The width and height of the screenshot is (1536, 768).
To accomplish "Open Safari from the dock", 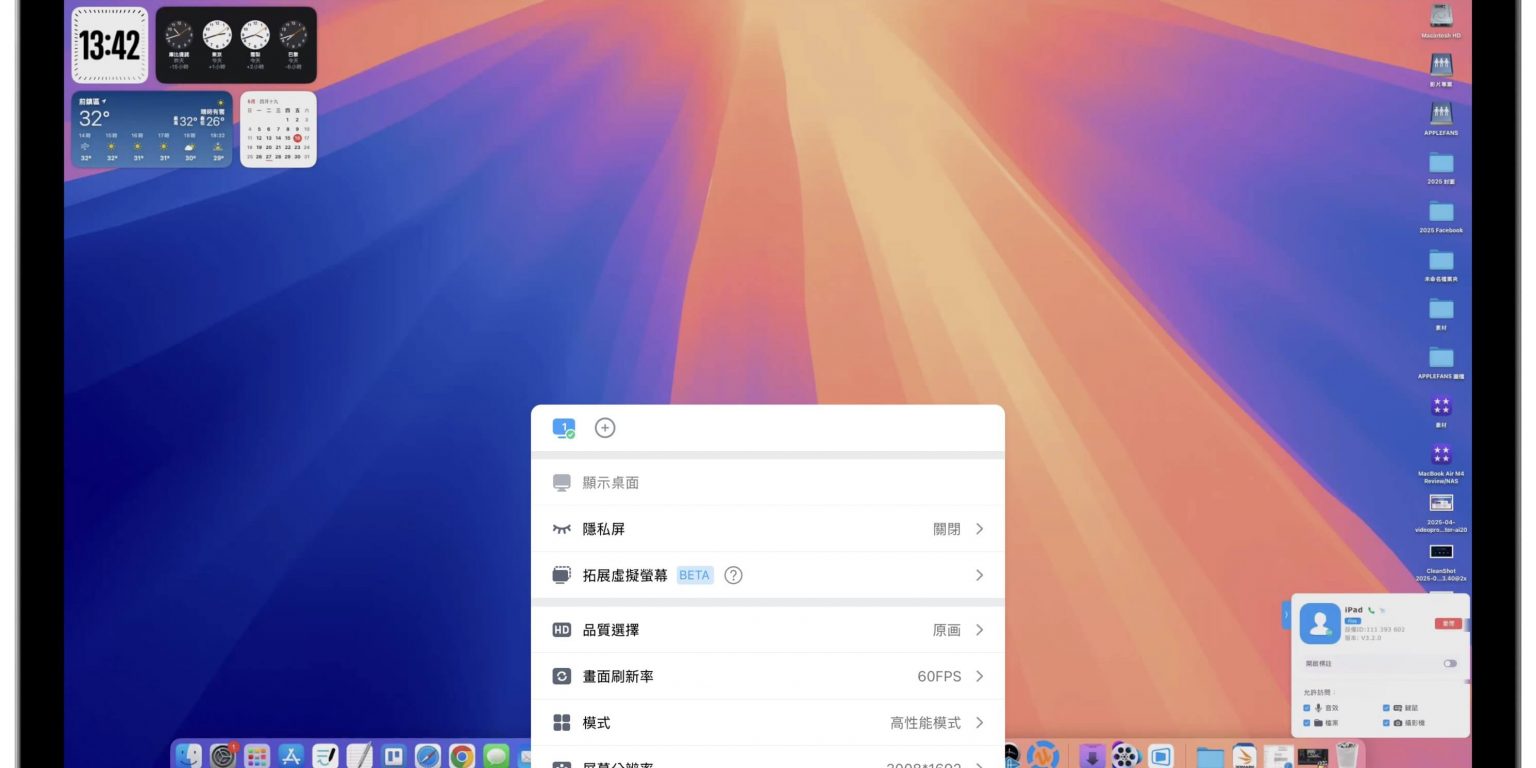I will point(428,756).
